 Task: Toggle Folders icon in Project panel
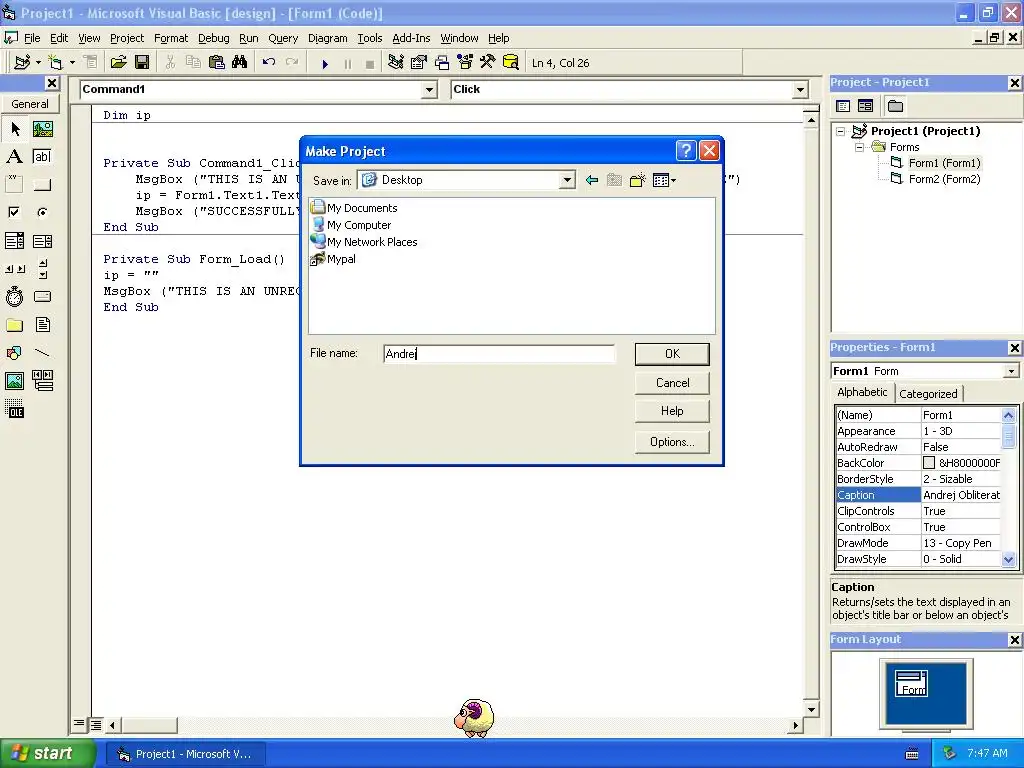coord(895,106)
